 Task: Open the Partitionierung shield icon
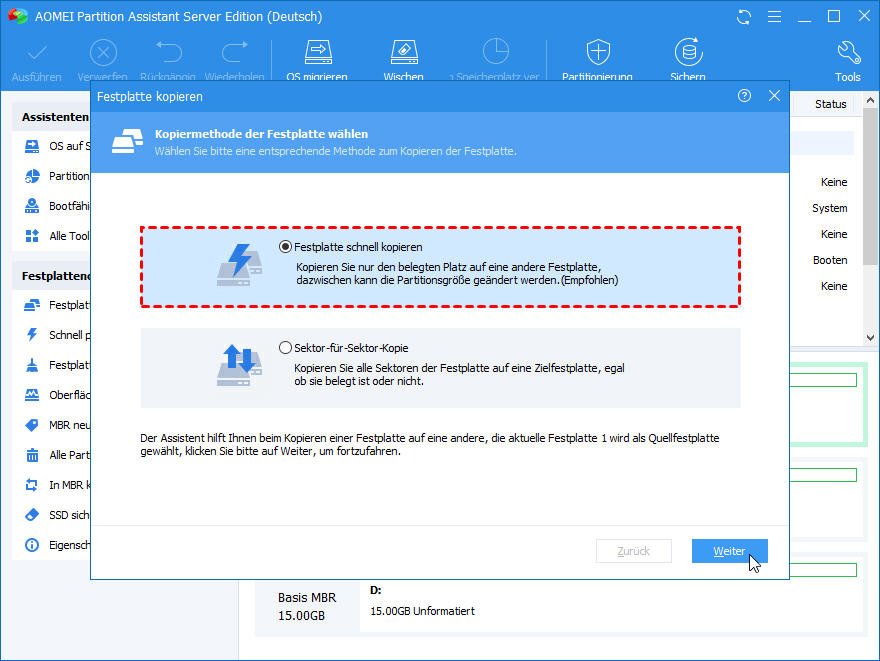[x=598, y=52]
